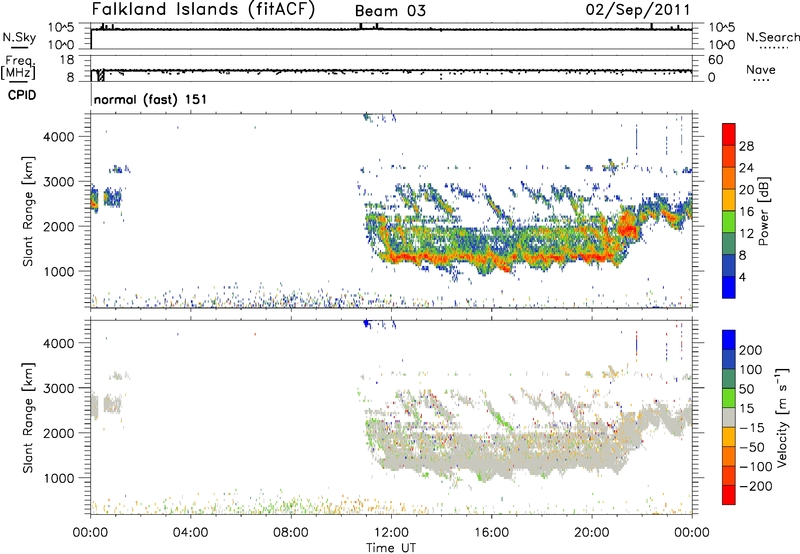Click the 'CPID' label

[x=22, y=95]
